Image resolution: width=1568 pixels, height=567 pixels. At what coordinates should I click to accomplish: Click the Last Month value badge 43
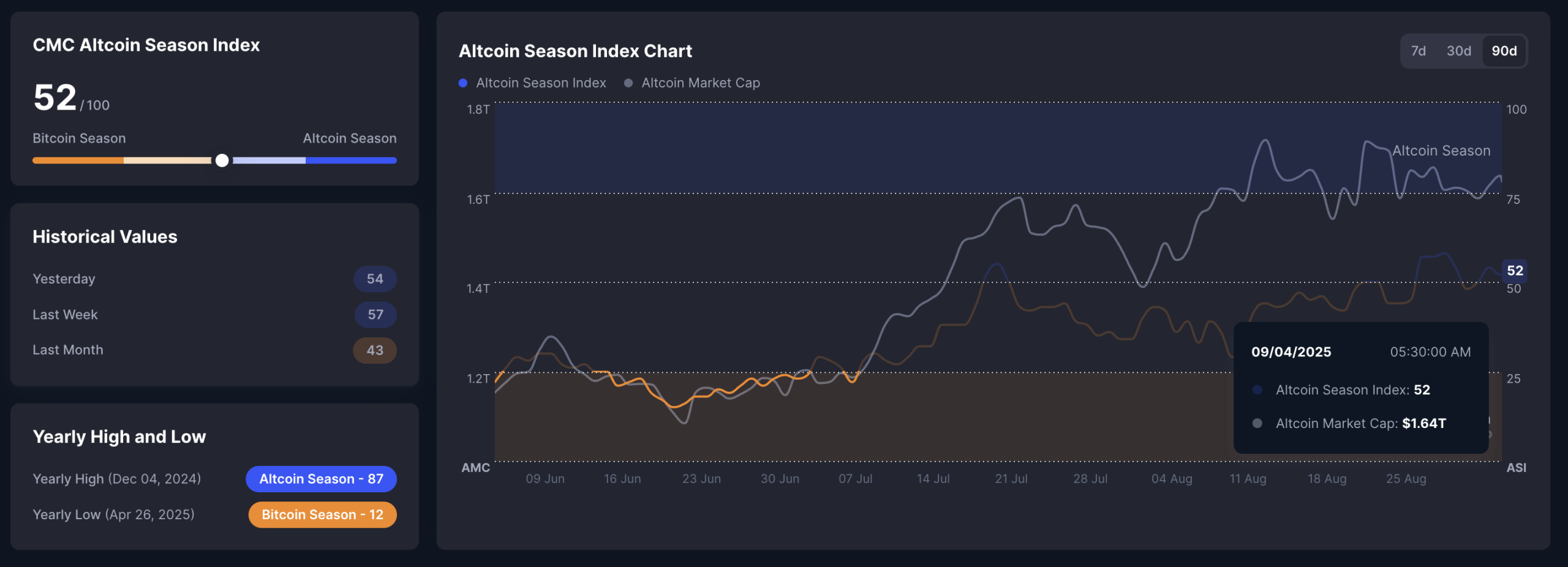(375, 350)
